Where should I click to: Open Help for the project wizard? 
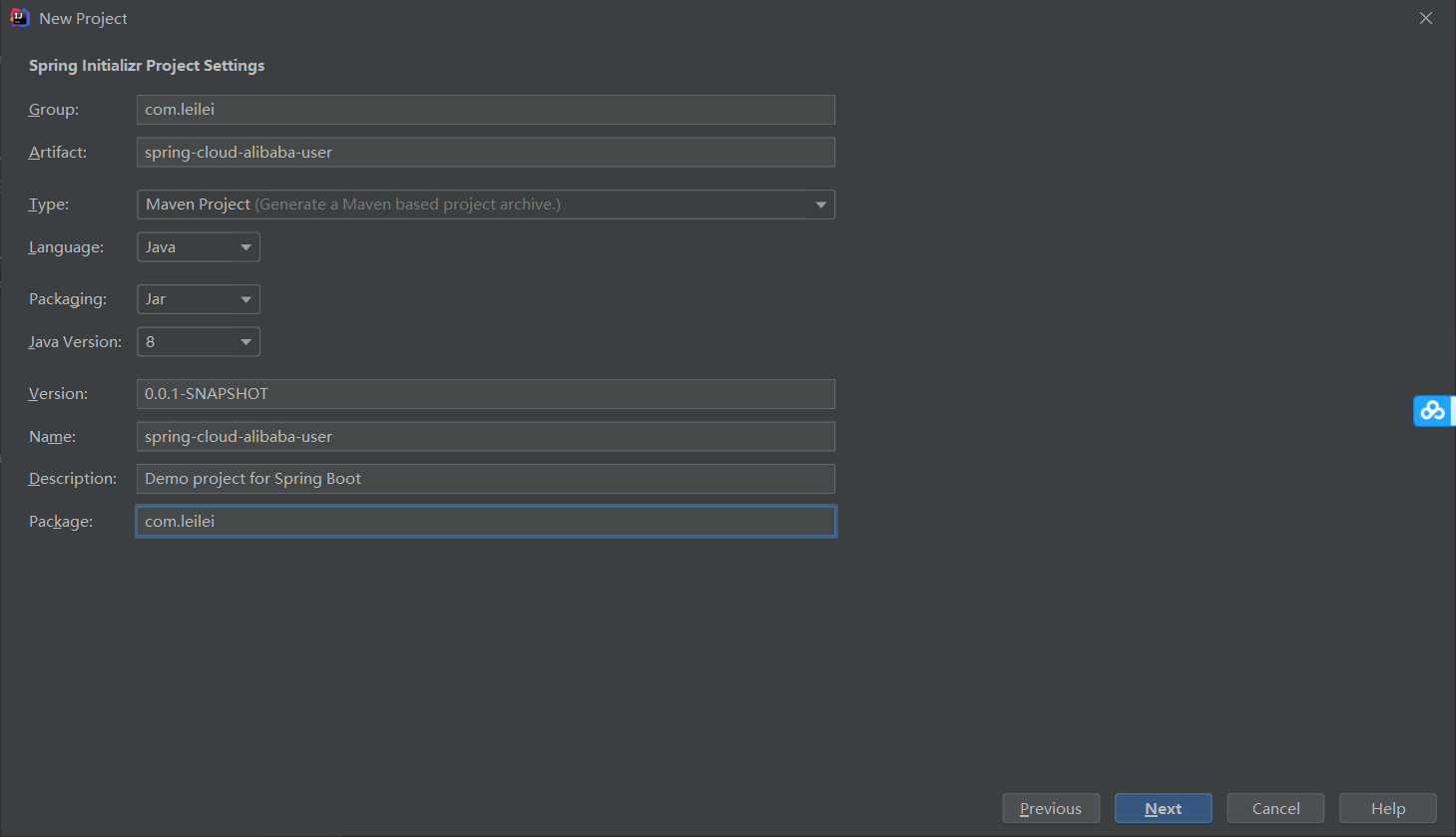tap(1388, 808)
